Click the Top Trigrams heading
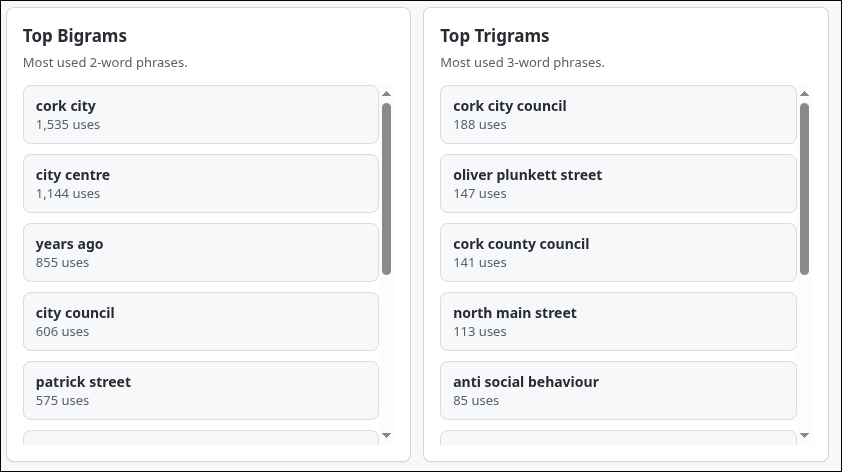This screenshot has width=842, height=472. coord(495,36)
